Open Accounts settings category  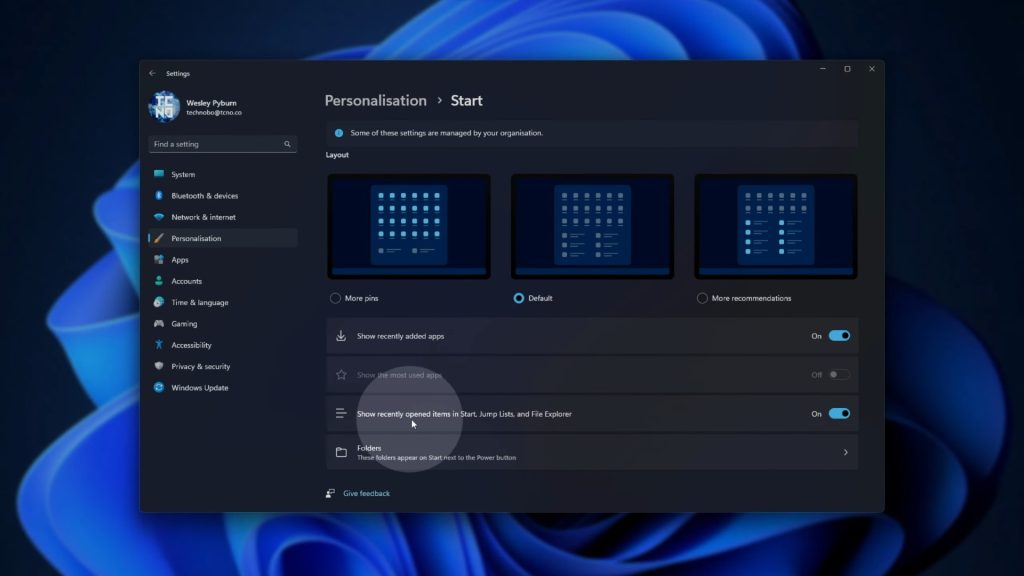click(223, 281)
